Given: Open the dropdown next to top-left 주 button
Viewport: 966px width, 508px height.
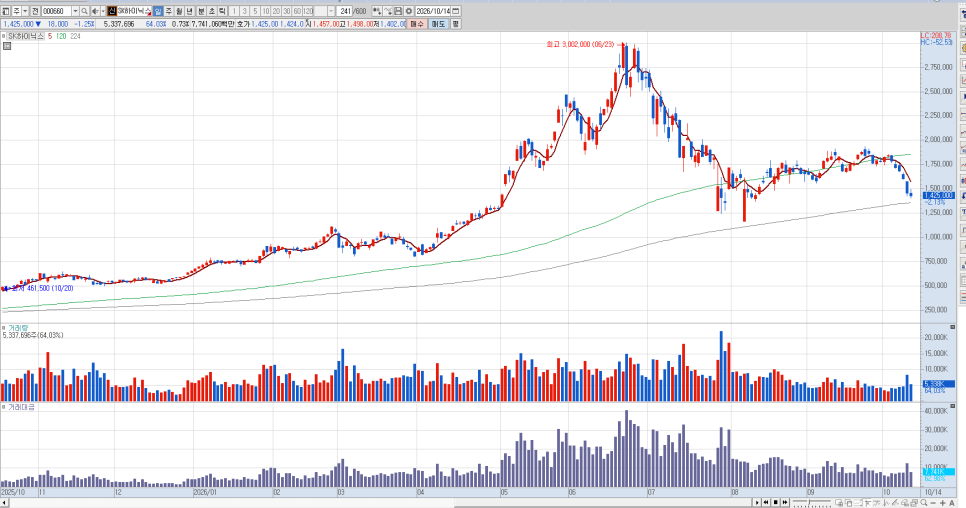Looking at the screenshot, I should pos(25,11).
